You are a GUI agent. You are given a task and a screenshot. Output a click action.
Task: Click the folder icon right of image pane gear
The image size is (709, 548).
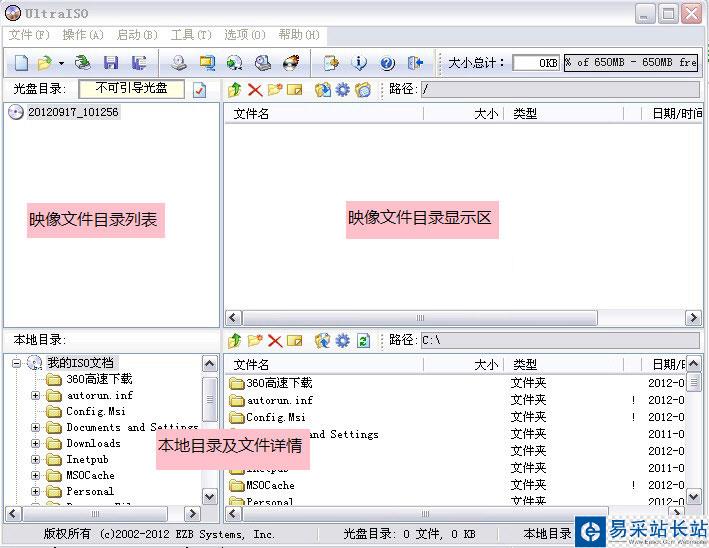pos(363,90)
